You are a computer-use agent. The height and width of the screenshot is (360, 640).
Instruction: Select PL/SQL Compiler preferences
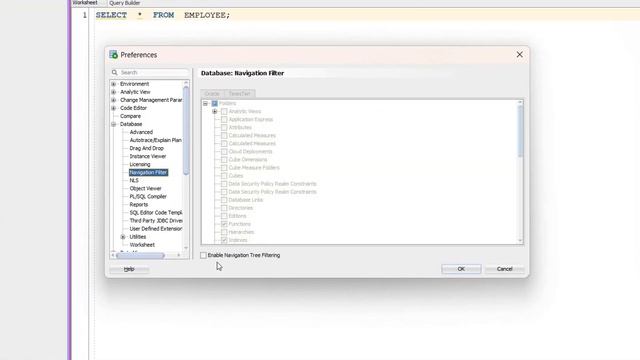pyautogui.click(x=148, y=196)
